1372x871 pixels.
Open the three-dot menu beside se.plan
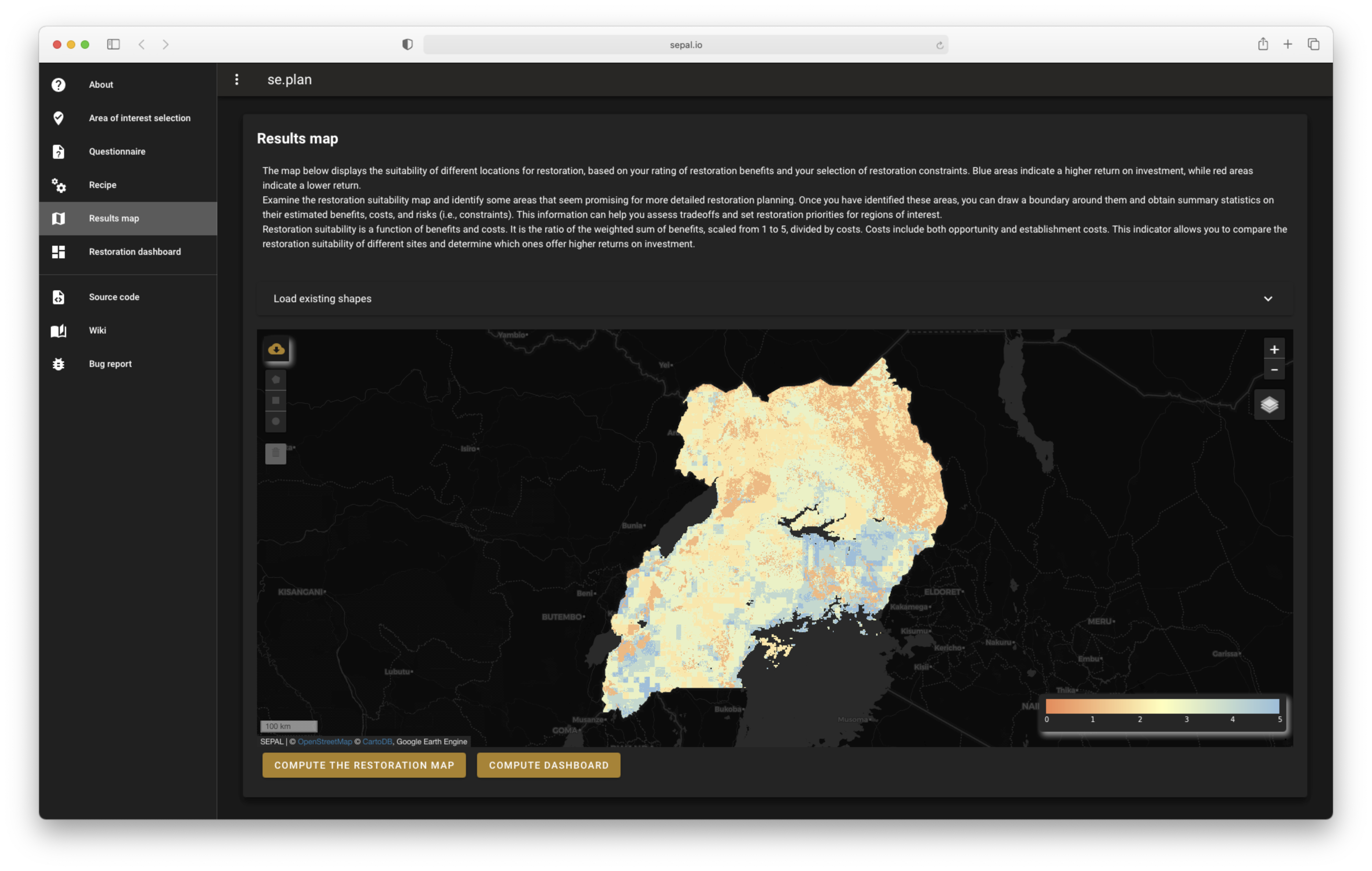237,80
